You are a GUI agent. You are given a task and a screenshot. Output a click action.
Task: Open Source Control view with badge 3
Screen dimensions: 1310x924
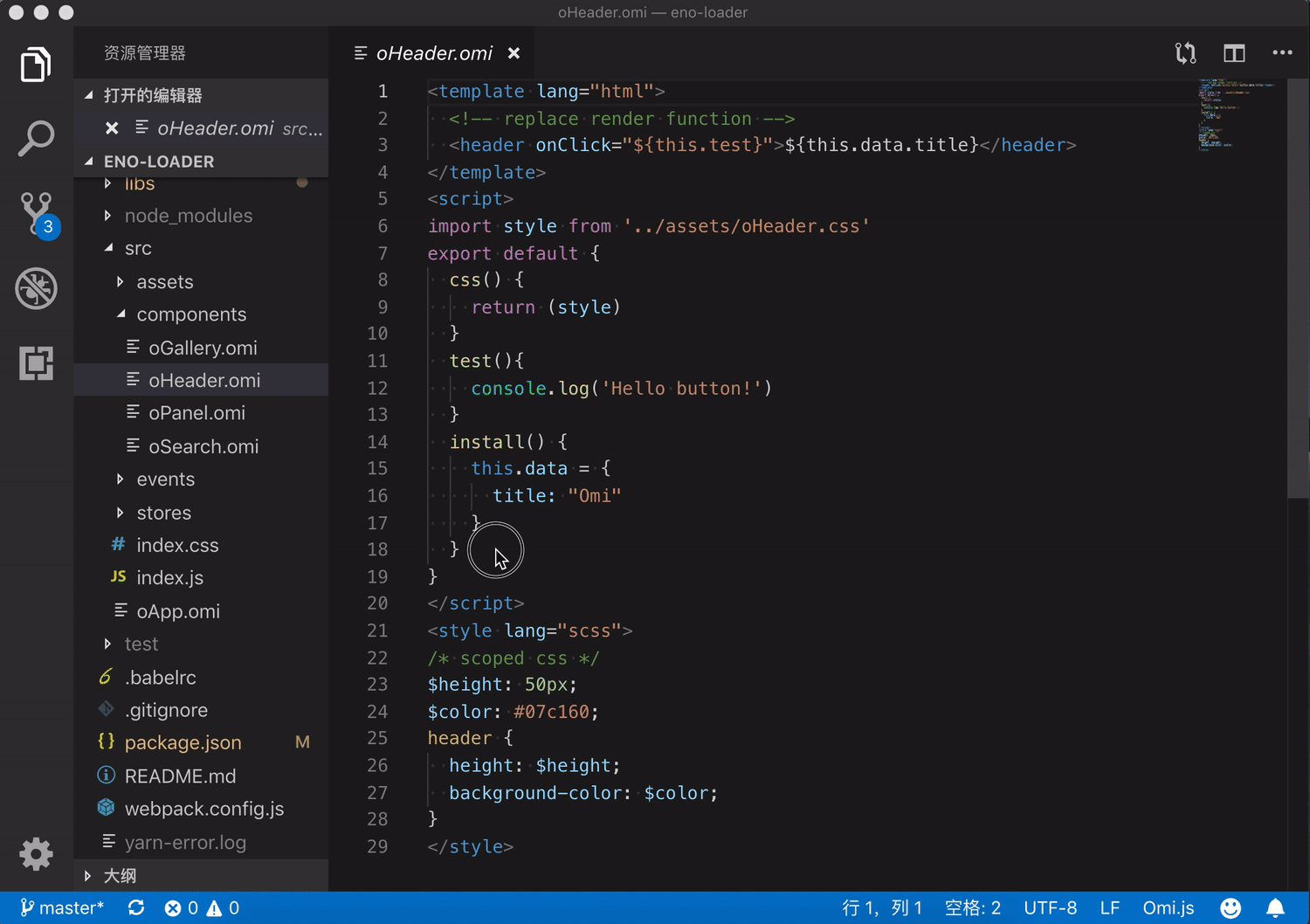pyautogui.click(x=38, y=215)
